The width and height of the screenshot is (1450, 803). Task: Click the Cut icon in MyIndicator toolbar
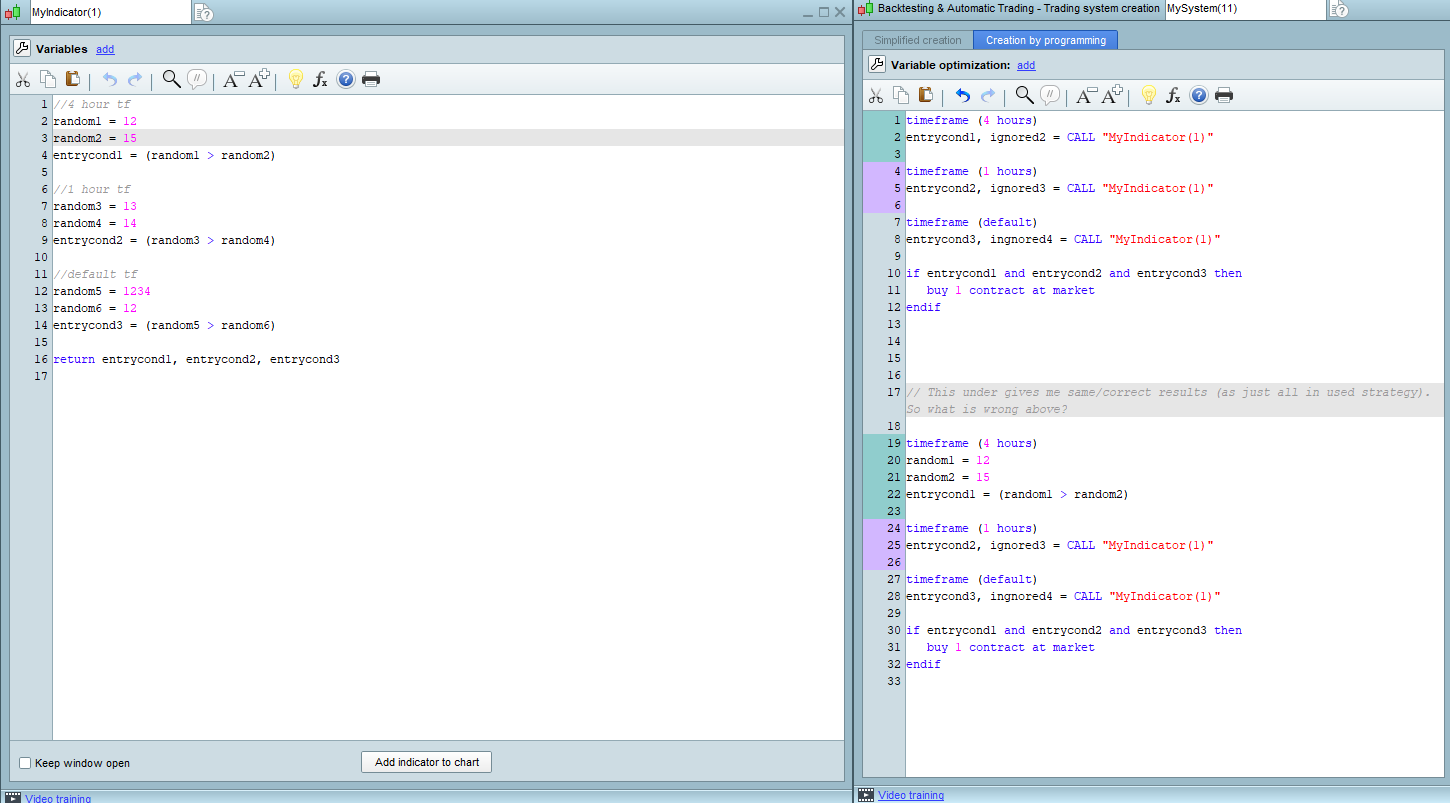(x=22, y=80)
